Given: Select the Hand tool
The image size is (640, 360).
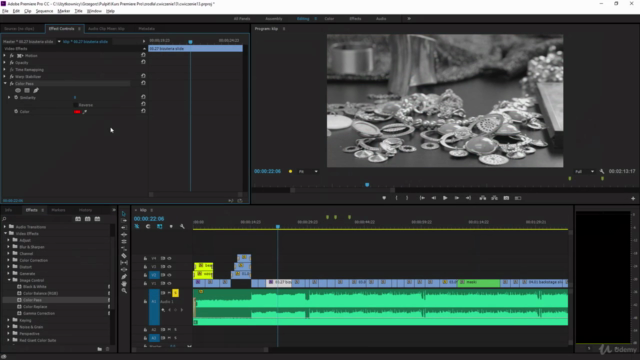Looking at the screenshot, I should point(124,284).
